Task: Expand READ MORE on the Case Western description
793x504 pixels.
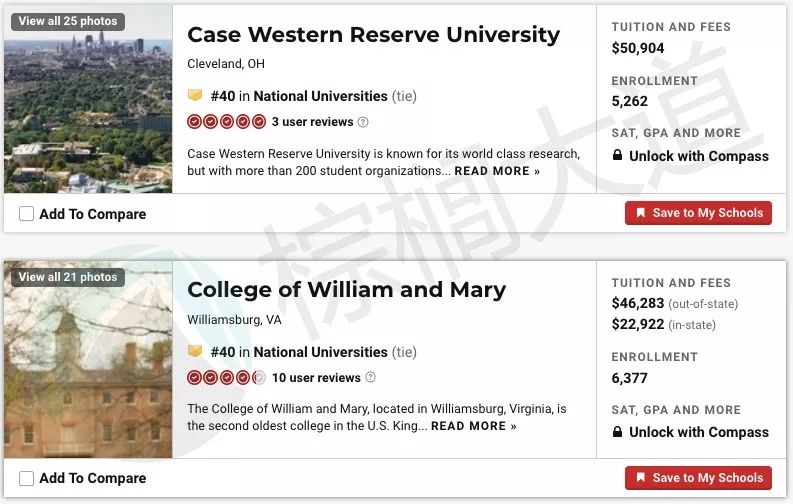Action: (497, 171)
